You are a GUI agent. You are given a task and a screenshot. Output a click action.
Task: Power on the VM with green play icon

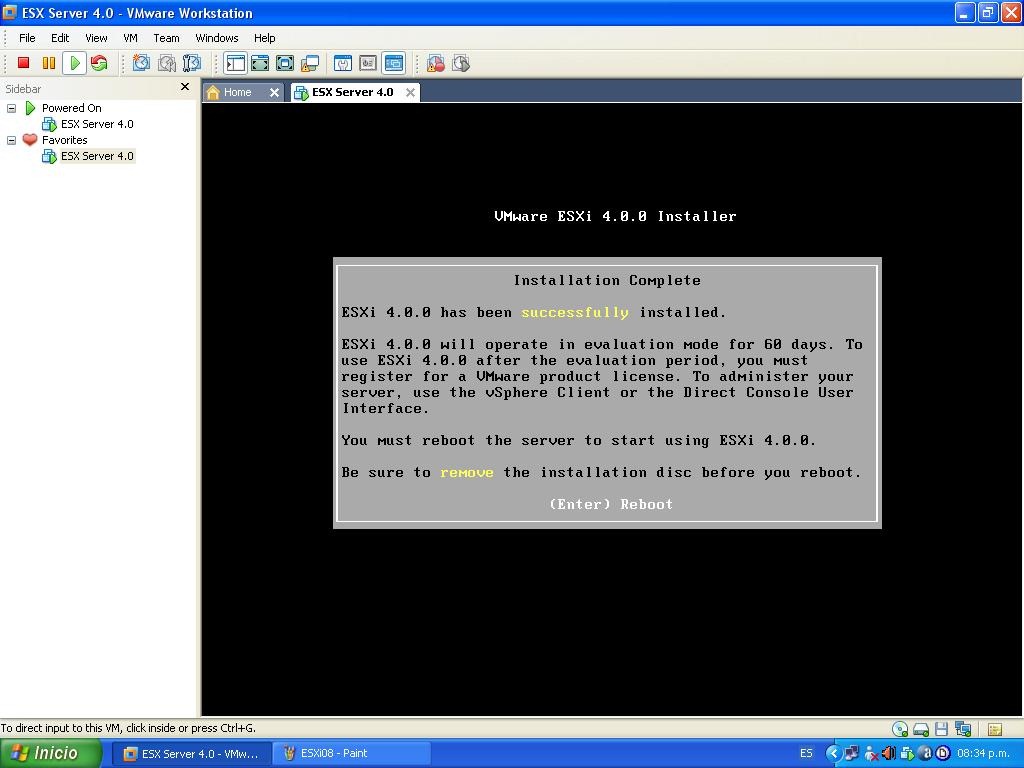click(x=74, y=63)
